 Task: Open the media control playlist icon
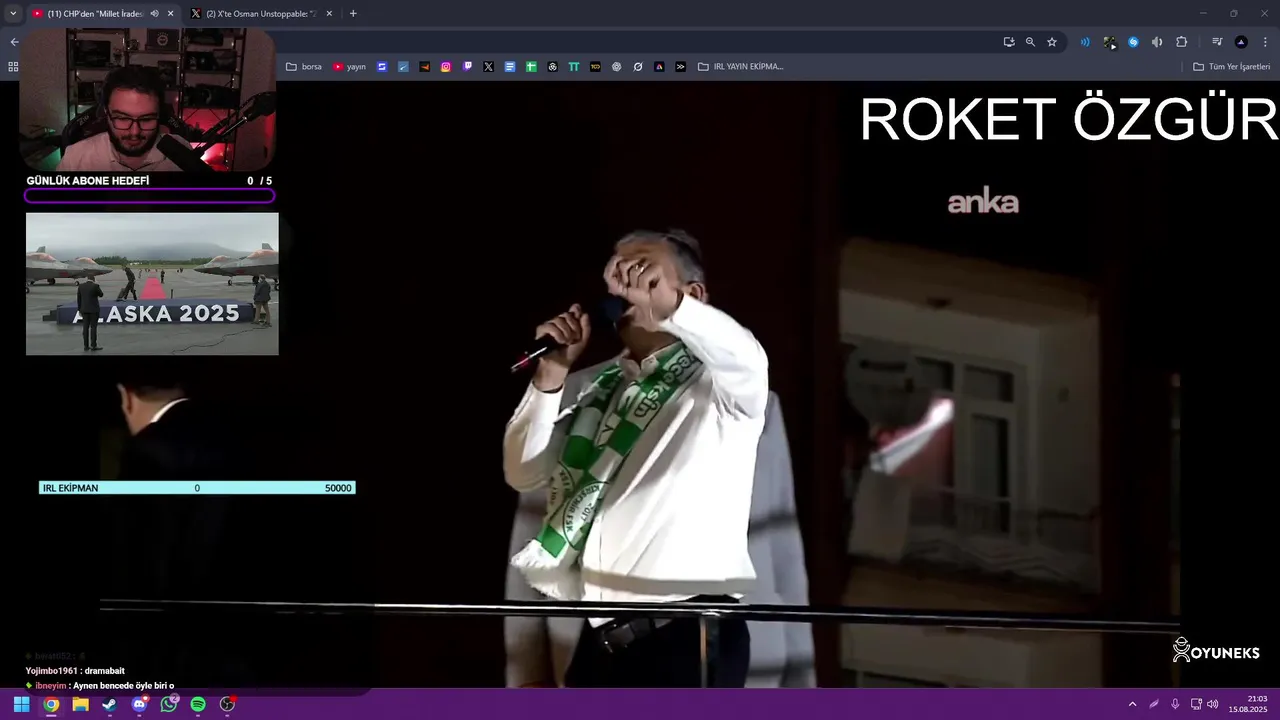point(1217,42)
